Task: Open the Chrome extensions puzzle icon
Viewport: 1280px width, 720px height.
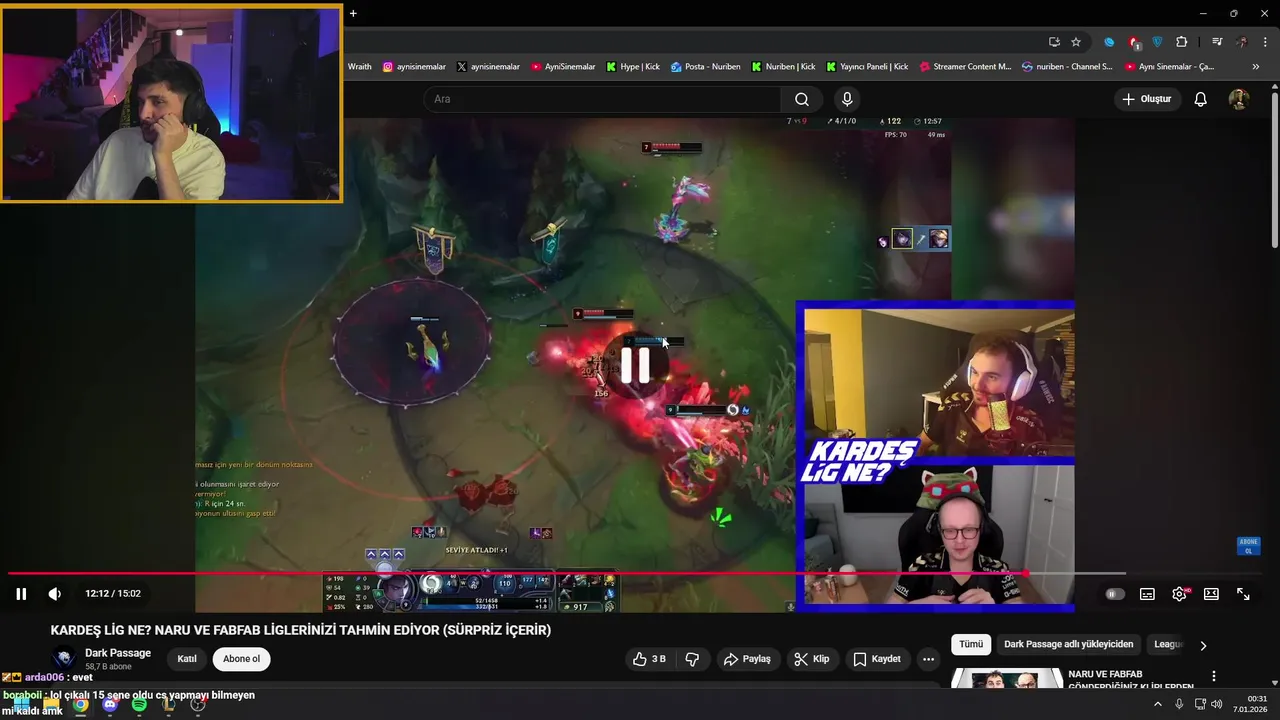Action: tap(1182, 42)
